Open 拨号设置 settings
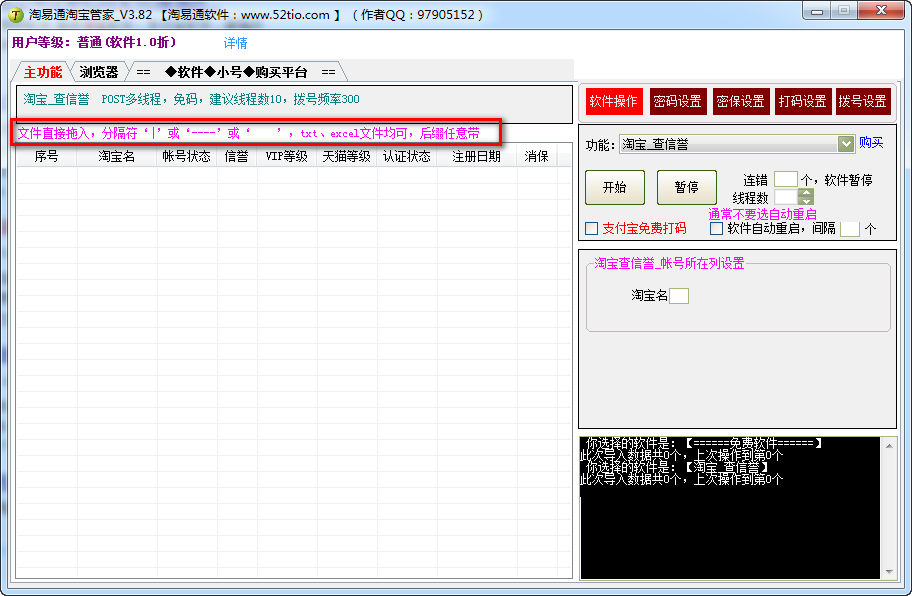Screen dimensions: 912x596 pyautogui.click(x=862, y=101)
